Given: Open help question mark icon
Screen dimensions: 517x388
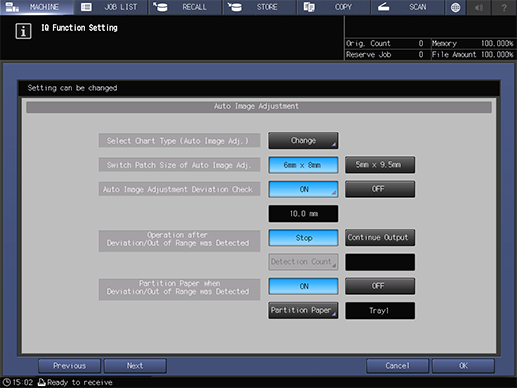Looking at the screenshot, I should [x=504, y=7].
